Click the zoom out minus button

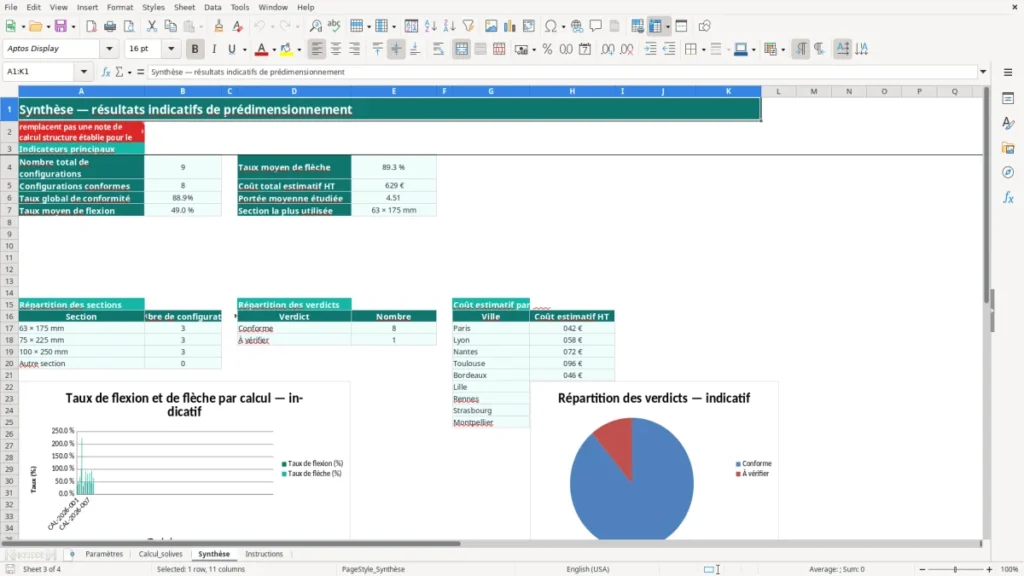[922, 569]
